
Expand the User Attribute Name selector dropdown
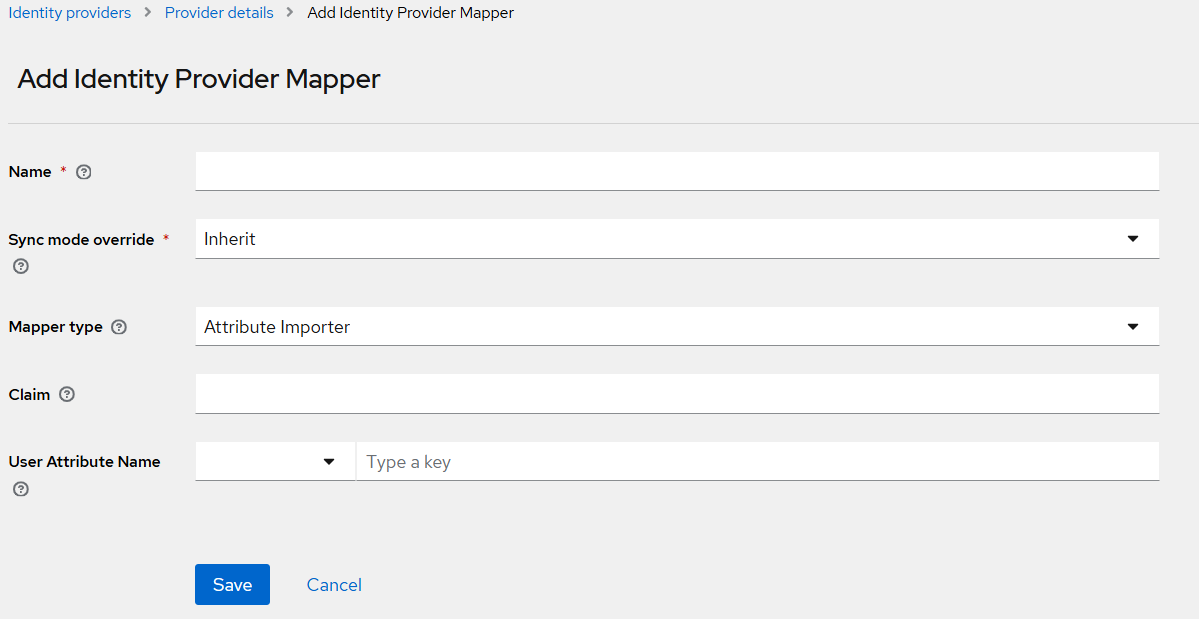coord(275,462)
